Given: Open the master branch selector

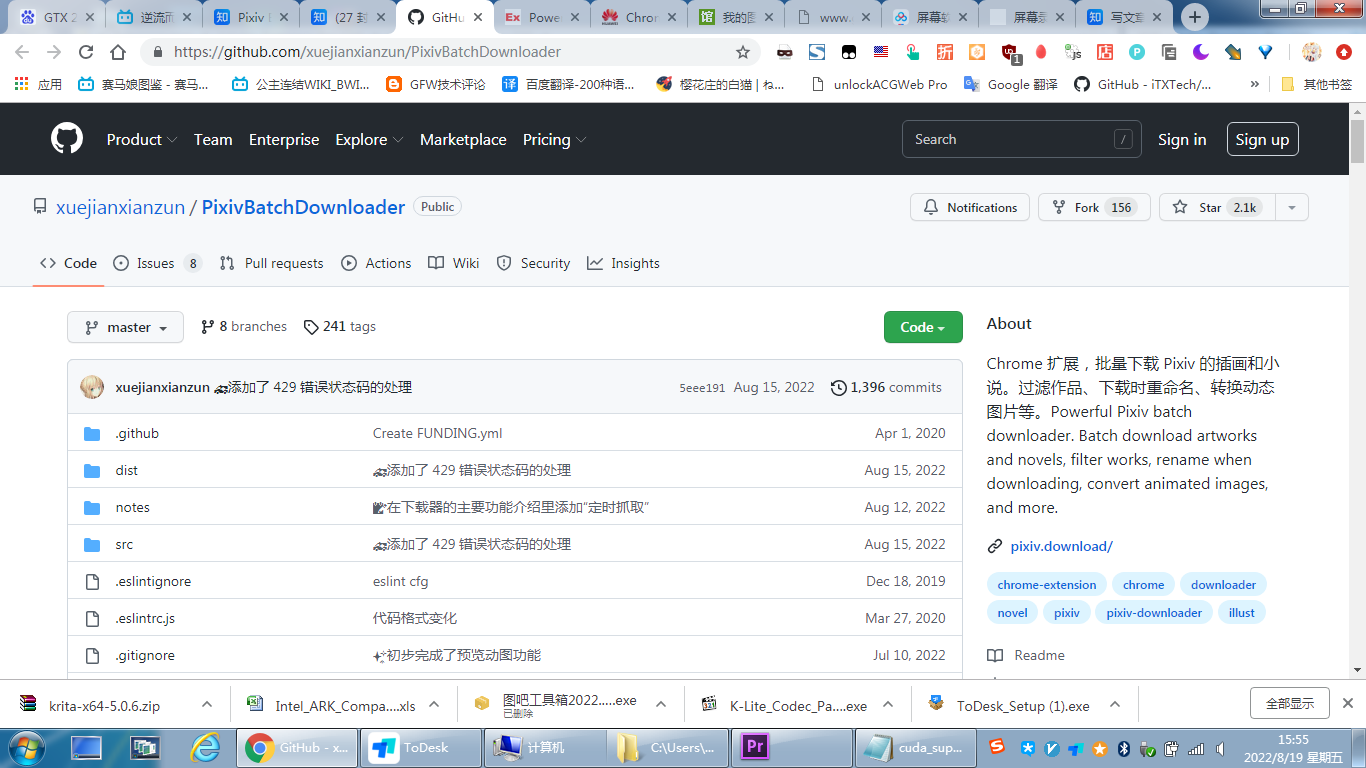Looking at the screenshot, I should pyautogui.click(x=125, y=326).
